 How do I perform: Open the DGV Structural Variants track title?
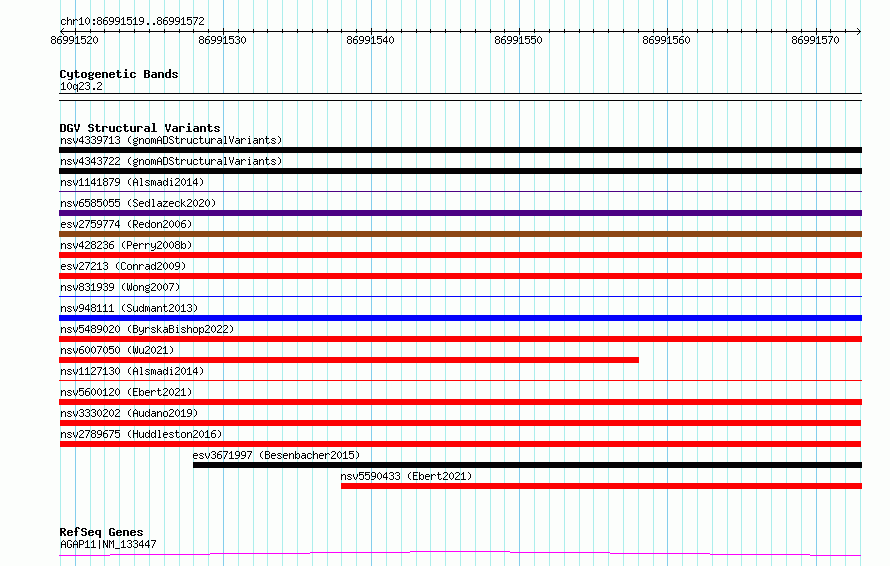(x=140, y=128)
